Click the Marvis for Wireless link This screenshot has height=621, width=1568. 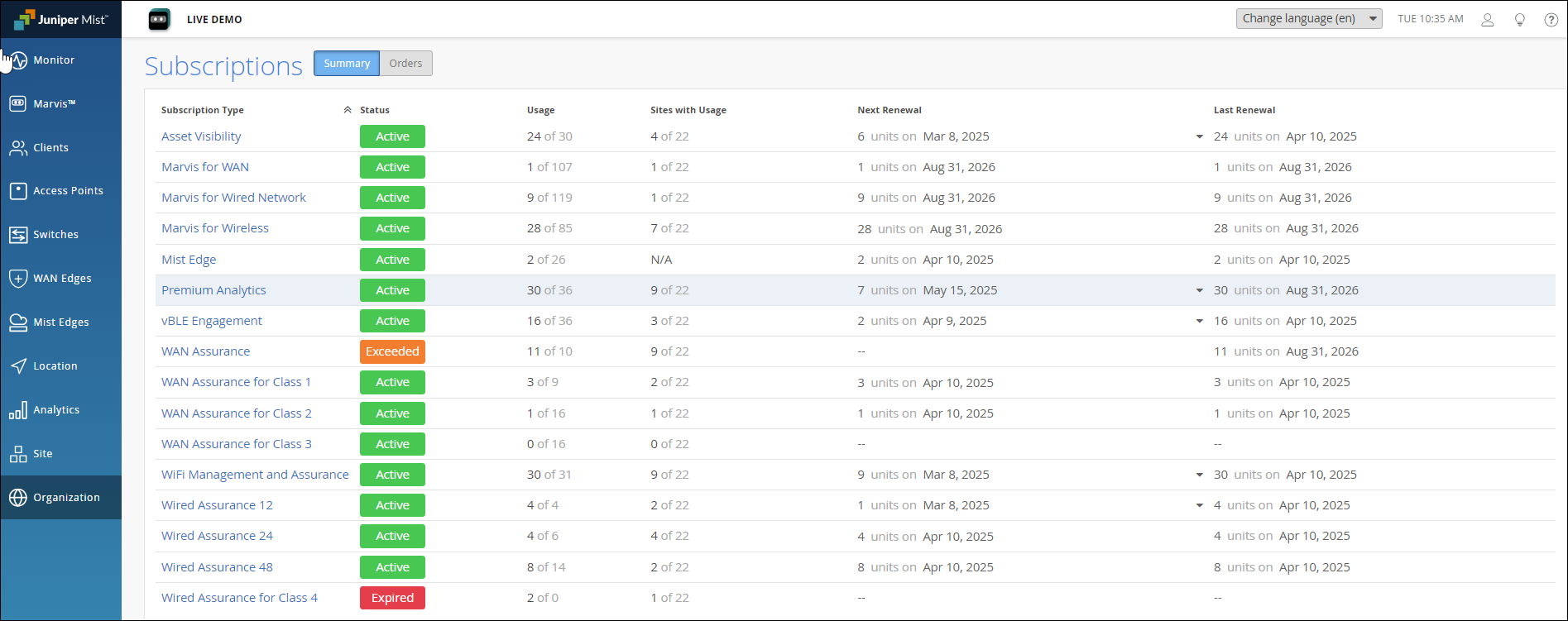(x=215, y=228)
